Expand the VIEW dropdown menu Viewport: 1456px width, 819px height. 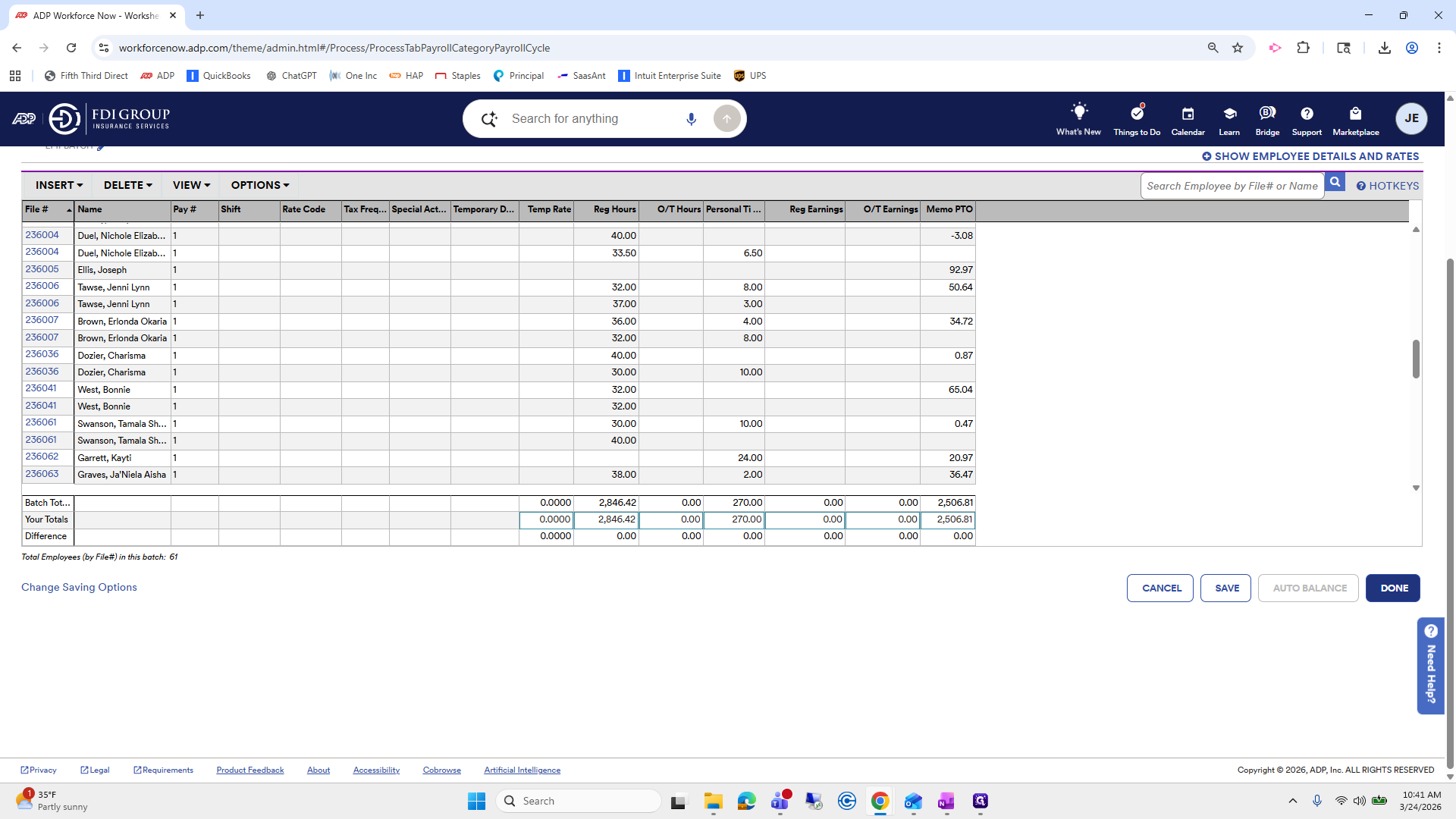(191, 185)
